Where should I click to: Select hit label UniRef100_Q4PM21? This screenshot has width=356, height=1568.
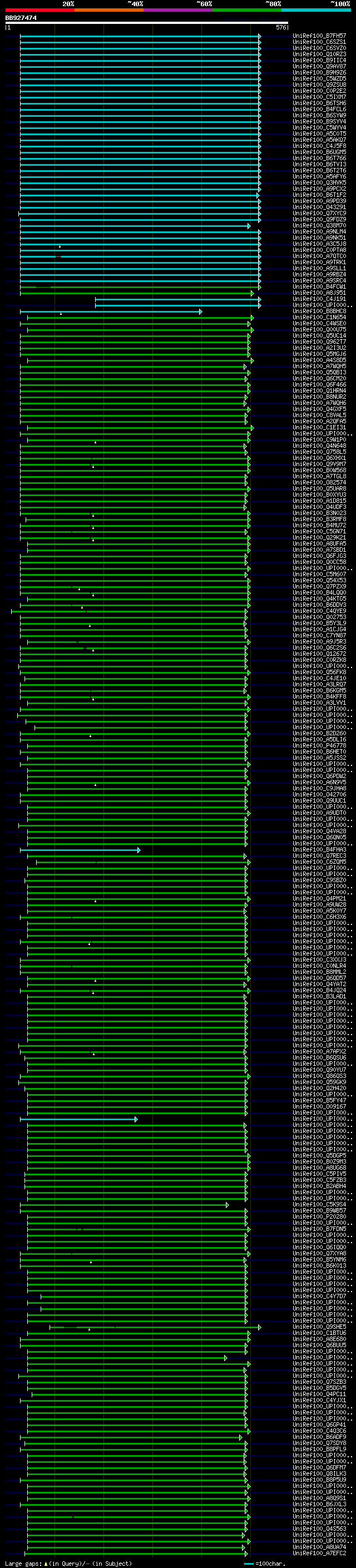(319, 898)
